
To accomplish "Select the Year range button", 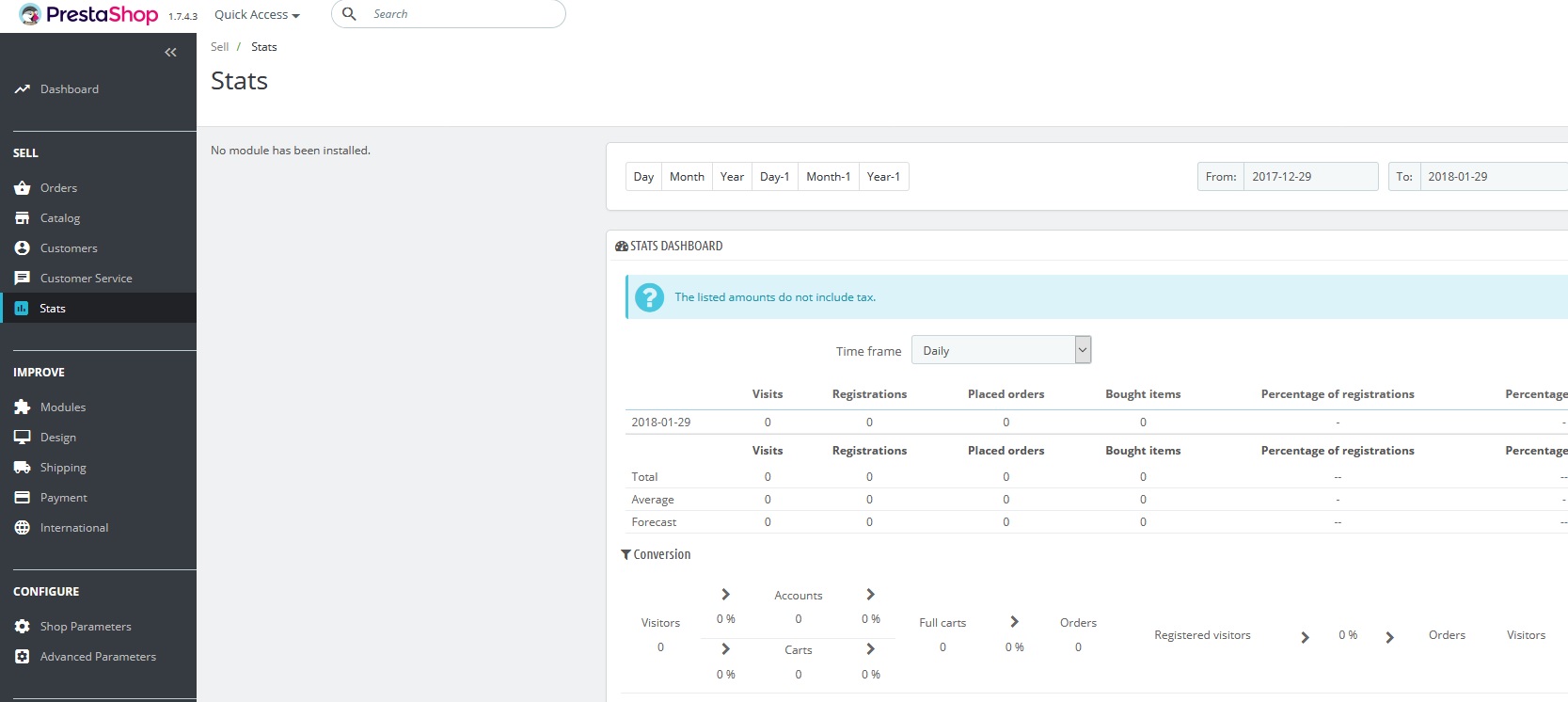I will [732, 177].
